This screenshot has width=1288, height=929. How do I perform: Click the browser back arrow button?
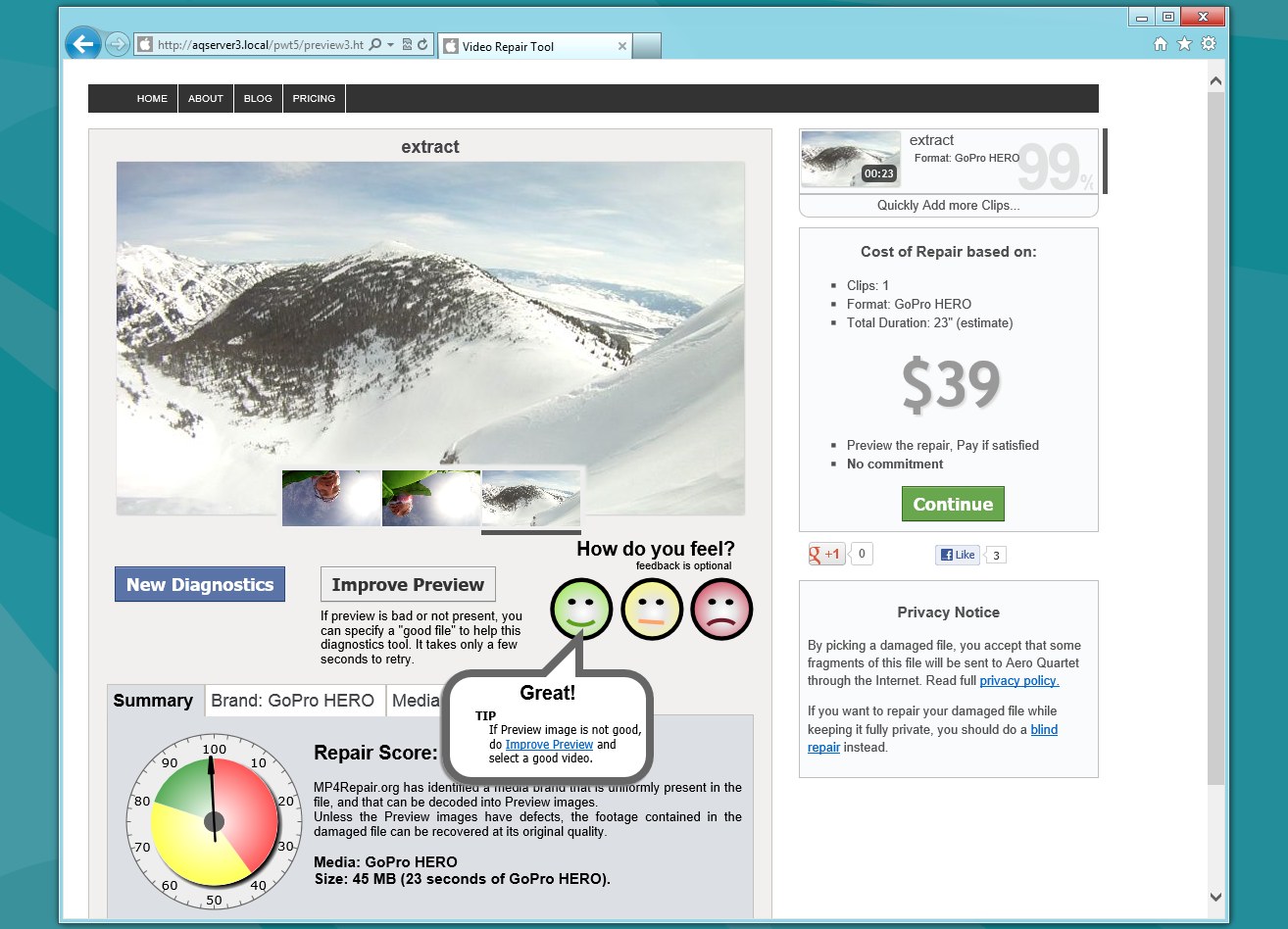[83, 44]
